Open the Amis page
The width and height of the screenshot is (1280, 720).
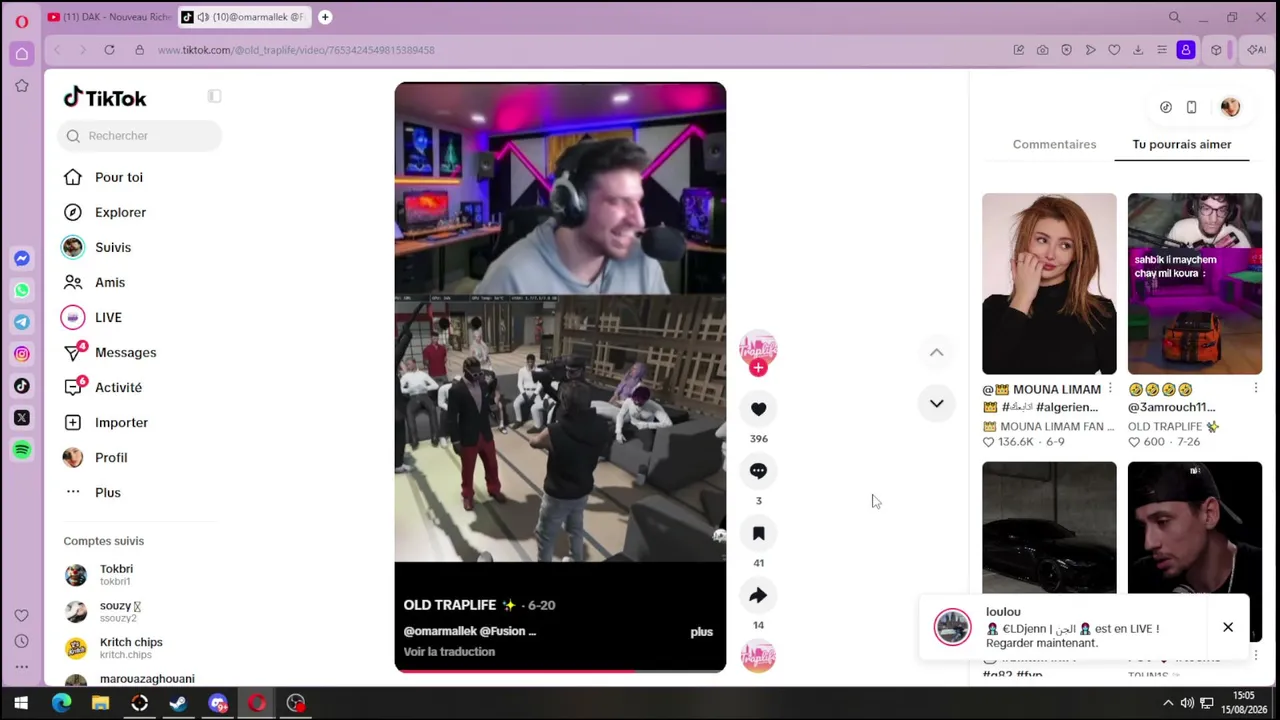(x=110, y=282)
